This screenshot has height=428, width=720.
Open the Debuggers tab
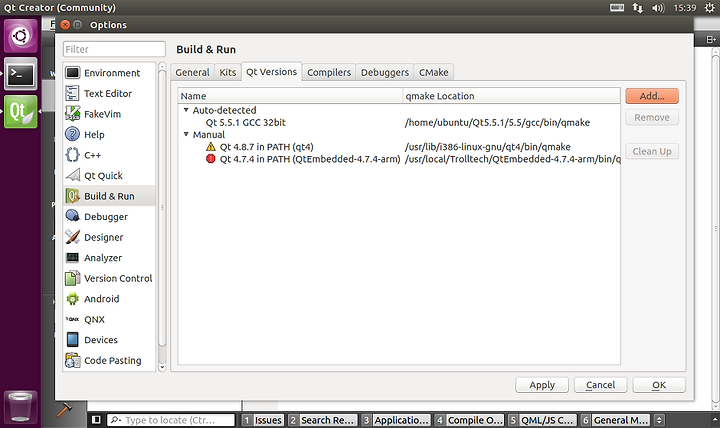[385, 72]
